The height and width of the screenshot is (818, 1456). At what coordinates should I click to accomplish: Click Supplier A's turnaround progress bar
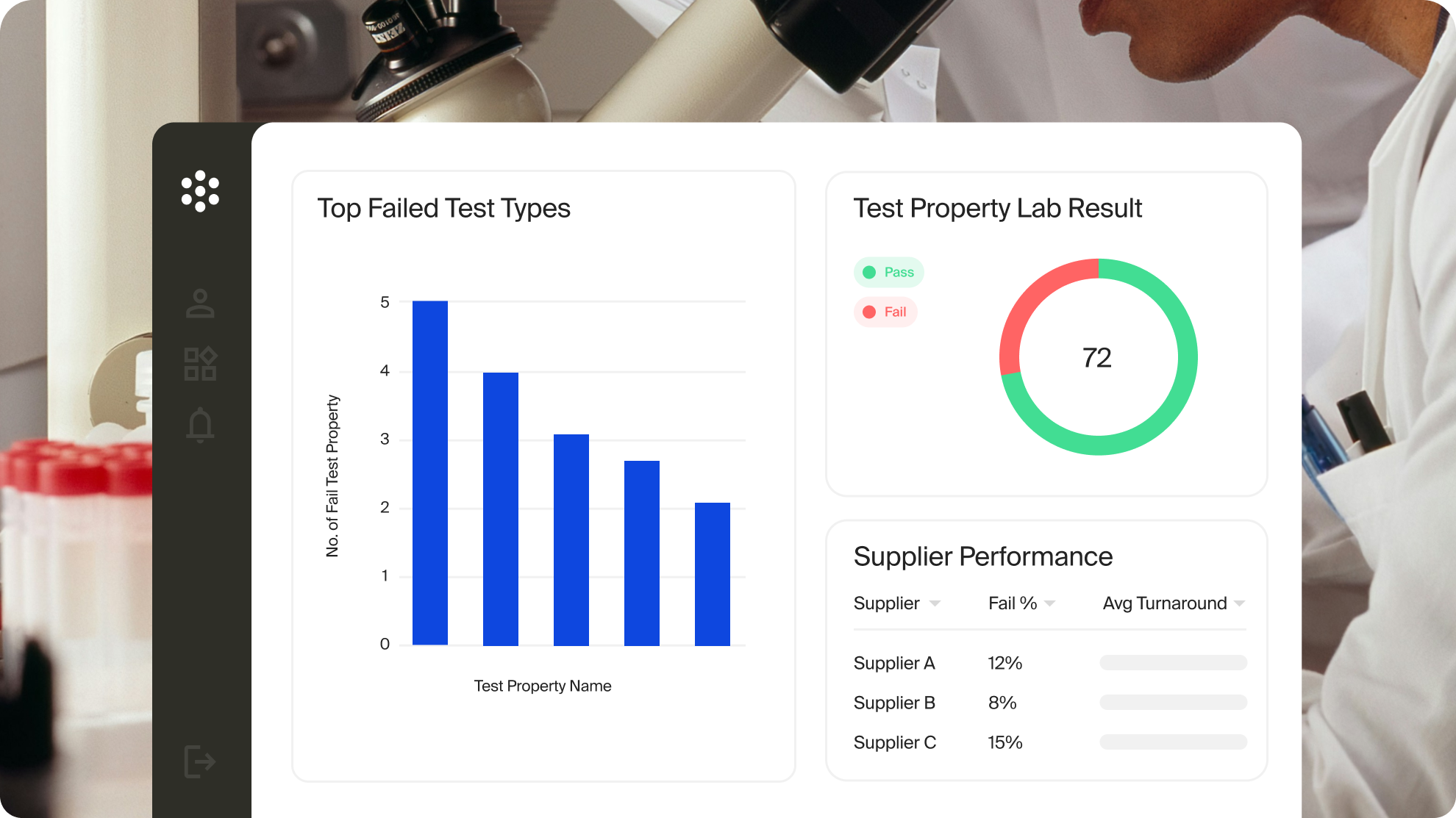(x=1173, y=663)
